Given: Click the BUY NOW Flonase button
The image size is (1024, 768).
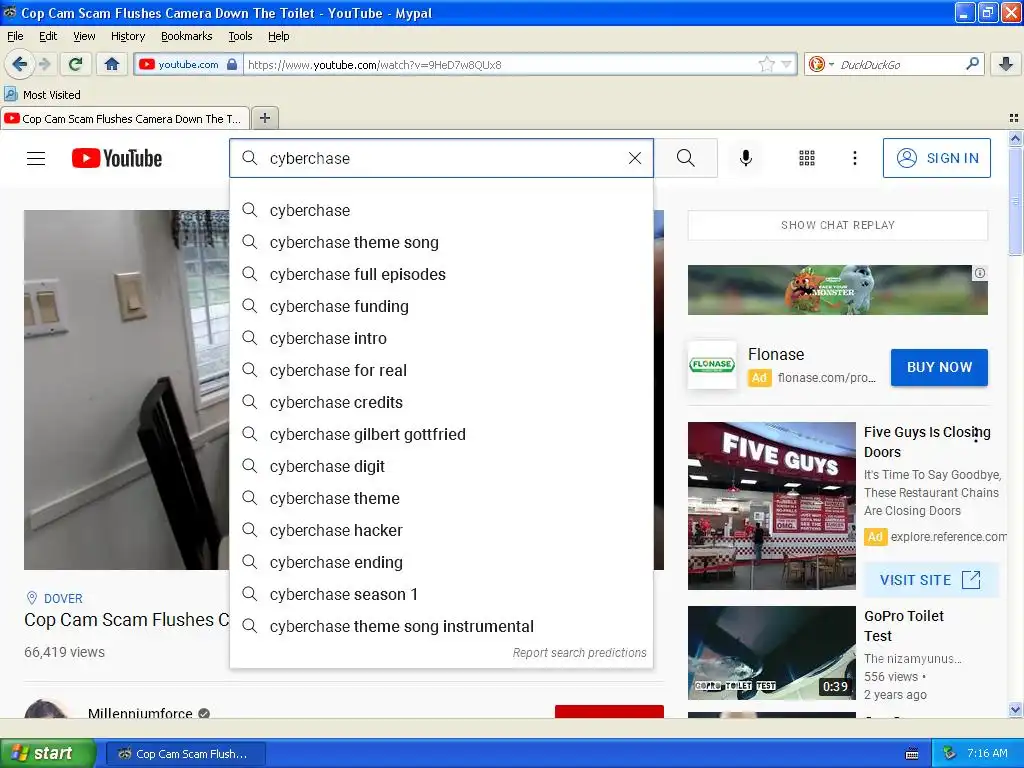Looking at the screenshot, I should click(939, 367).
